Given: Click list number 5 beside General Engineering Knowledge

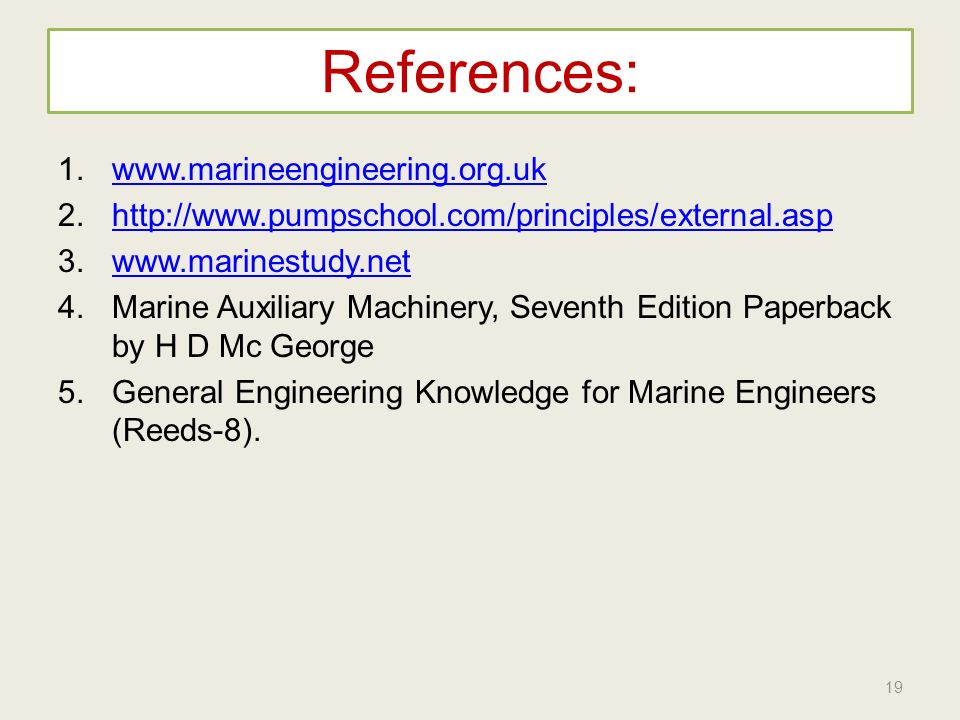Looking at the screenshot, I should (x=71, y=392).
